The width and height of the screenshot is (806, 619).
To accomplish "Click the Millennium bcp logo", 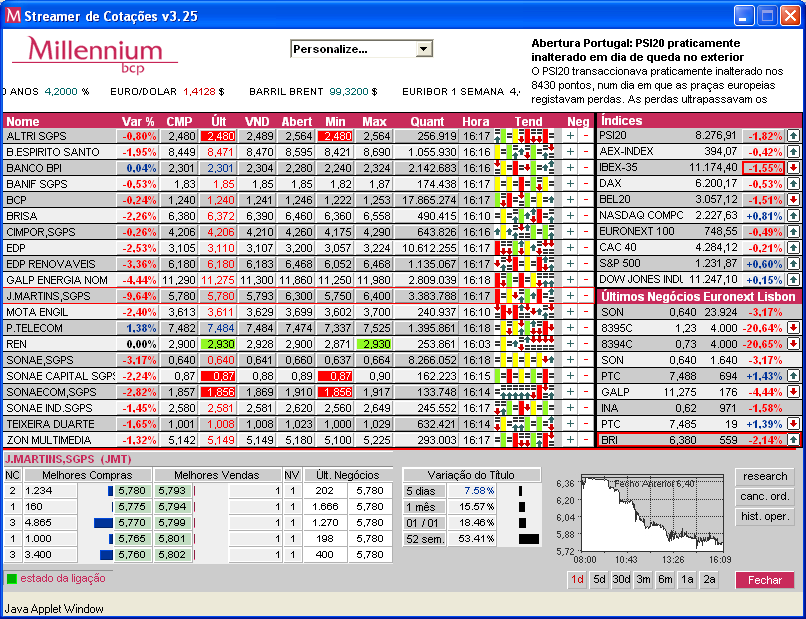I will click(x=95, y=54).
